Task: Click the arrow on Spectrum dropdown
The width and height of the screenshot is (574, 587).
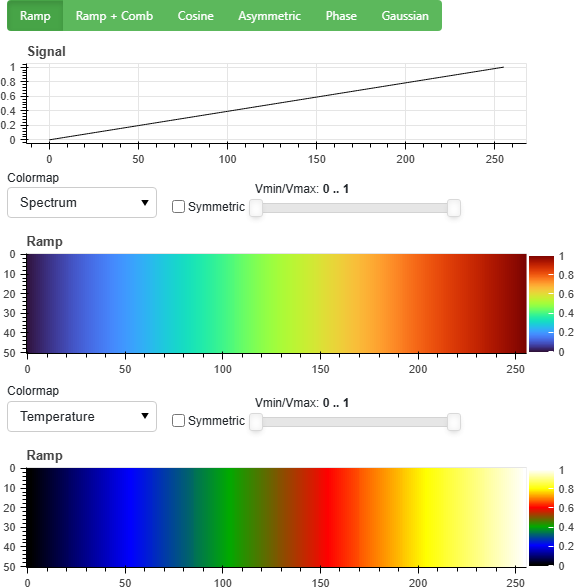Action: click(145, 203)
